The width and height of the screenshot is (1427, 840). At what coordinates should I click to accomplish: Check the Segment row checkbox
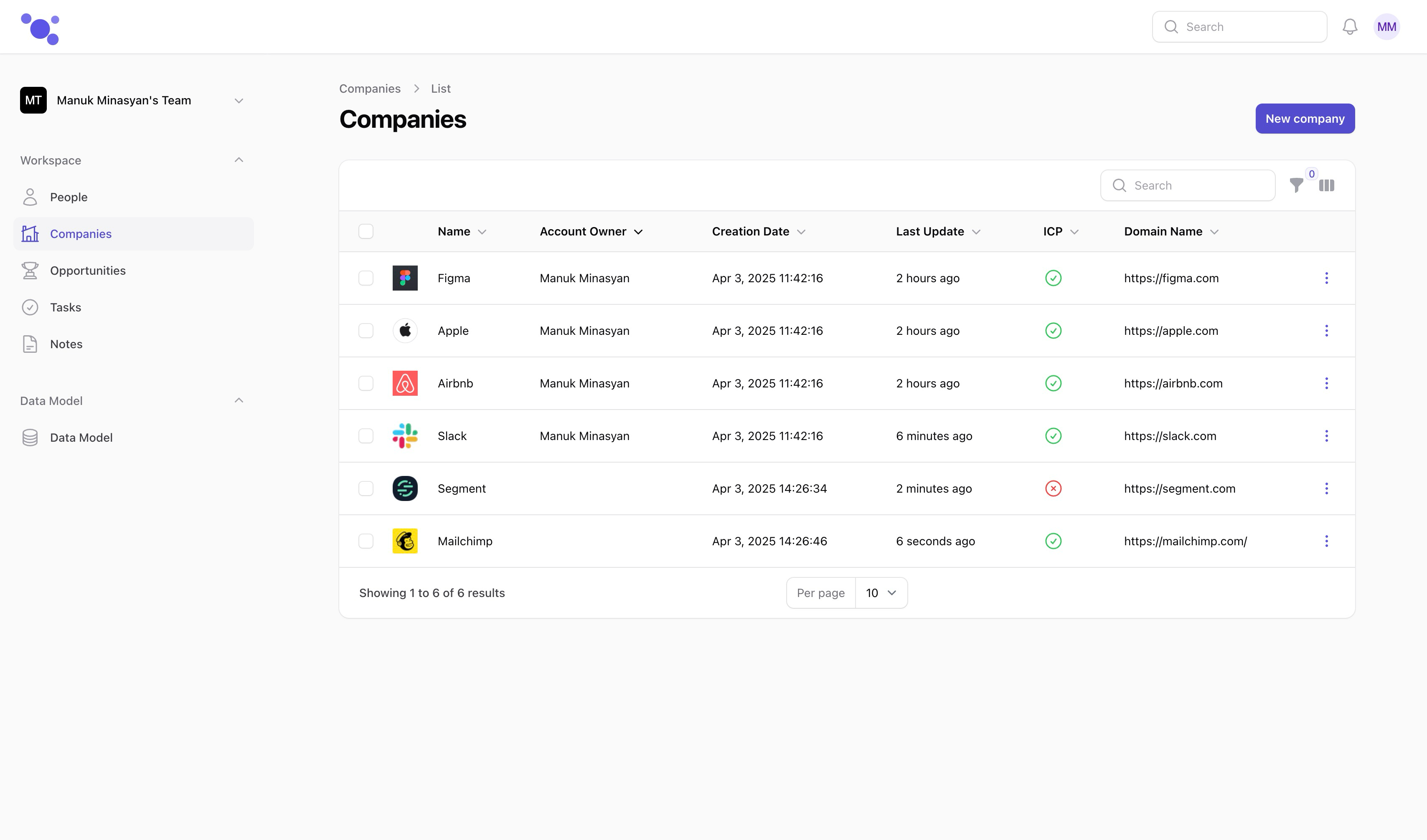[x=366, y=488]
